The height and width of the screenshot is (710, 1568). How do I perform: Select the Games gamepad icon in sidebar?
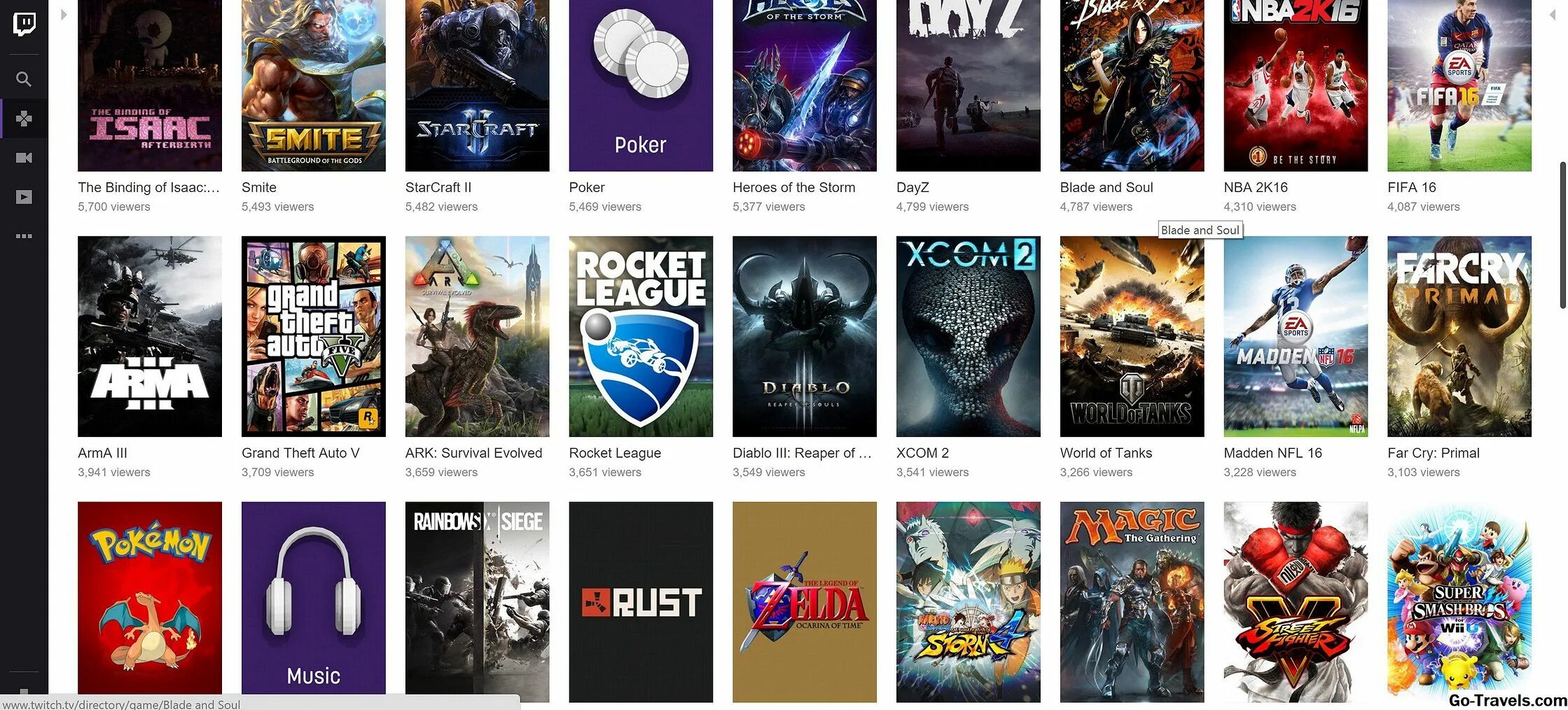(x=24, y=118)
